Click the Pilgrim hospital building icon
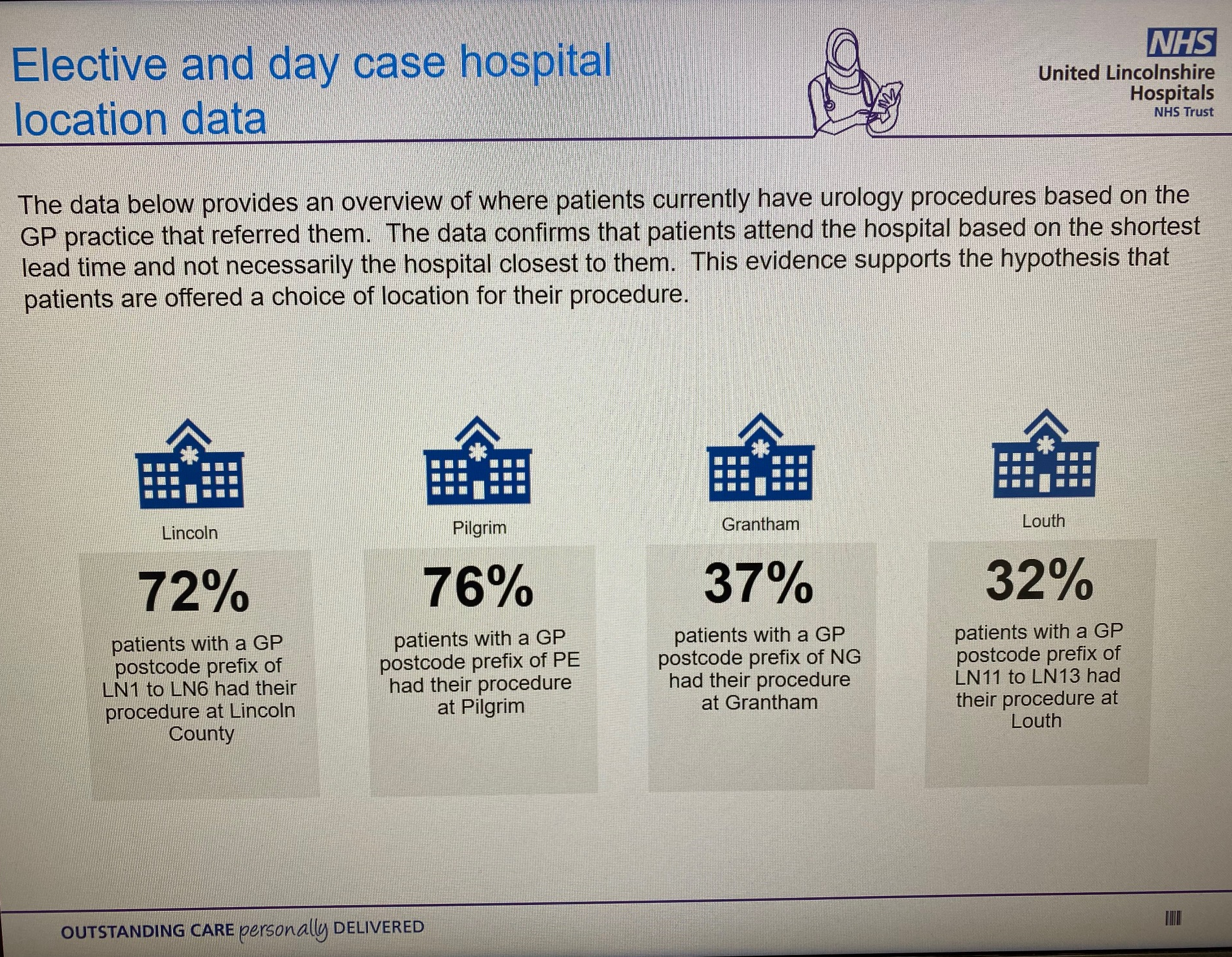This screenshot has width=1232, height=957. coord(478,460)
